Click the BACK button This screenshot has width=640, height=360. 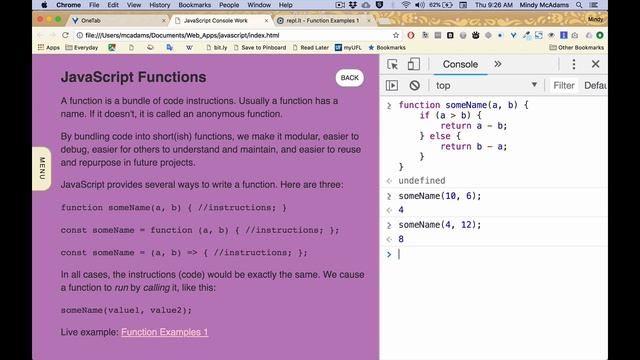349,78
